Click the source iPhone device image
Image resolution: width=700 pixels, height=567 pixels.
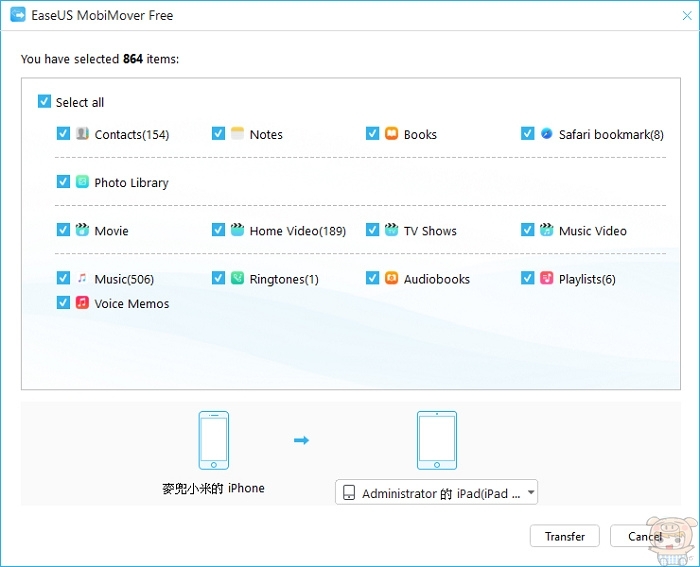coord(214,440)
